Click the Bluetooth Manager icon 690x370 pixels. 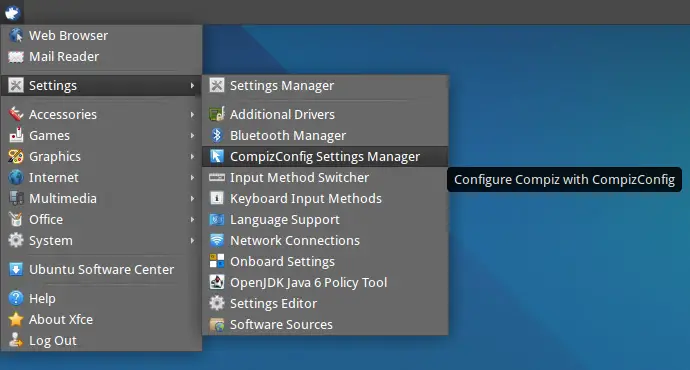tap(217, 135)
